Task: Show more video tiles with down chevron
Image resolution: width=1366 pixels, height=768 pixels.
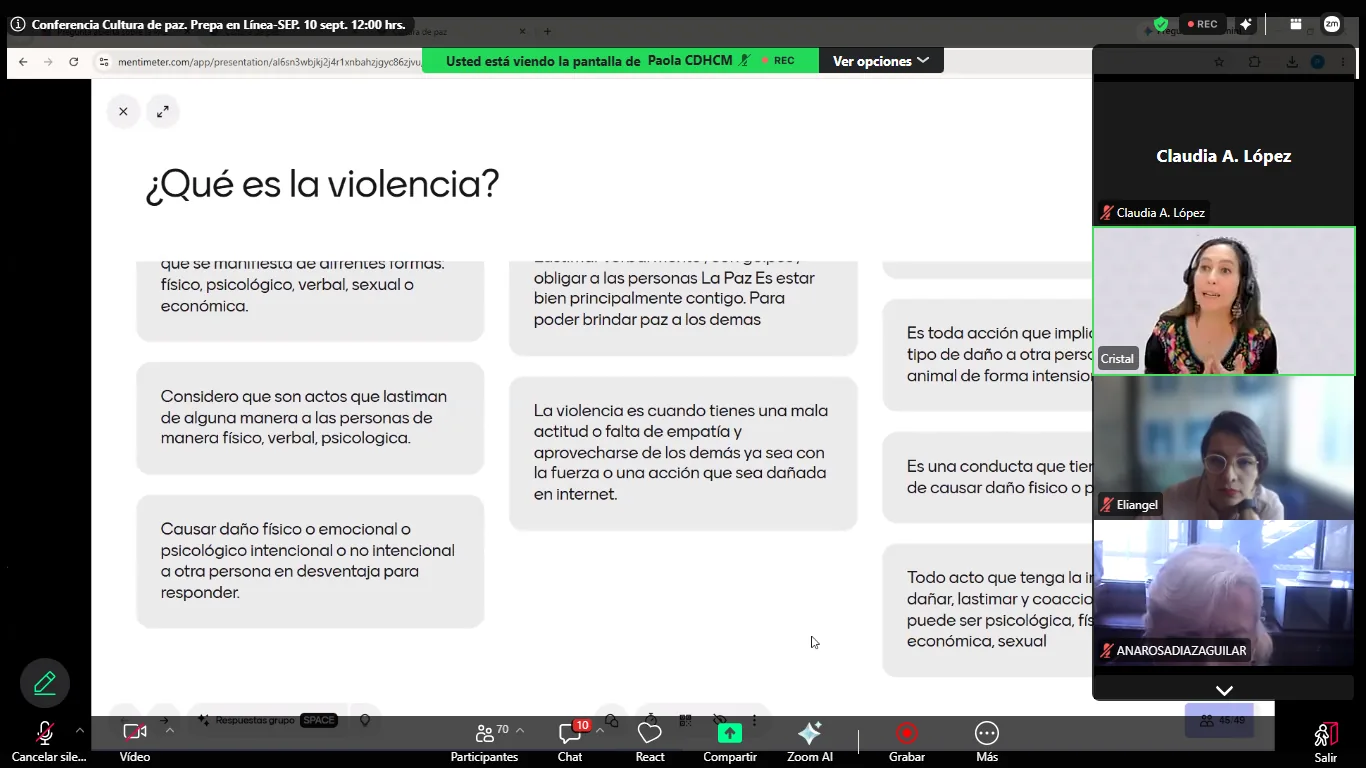Action: (1224, 690)
